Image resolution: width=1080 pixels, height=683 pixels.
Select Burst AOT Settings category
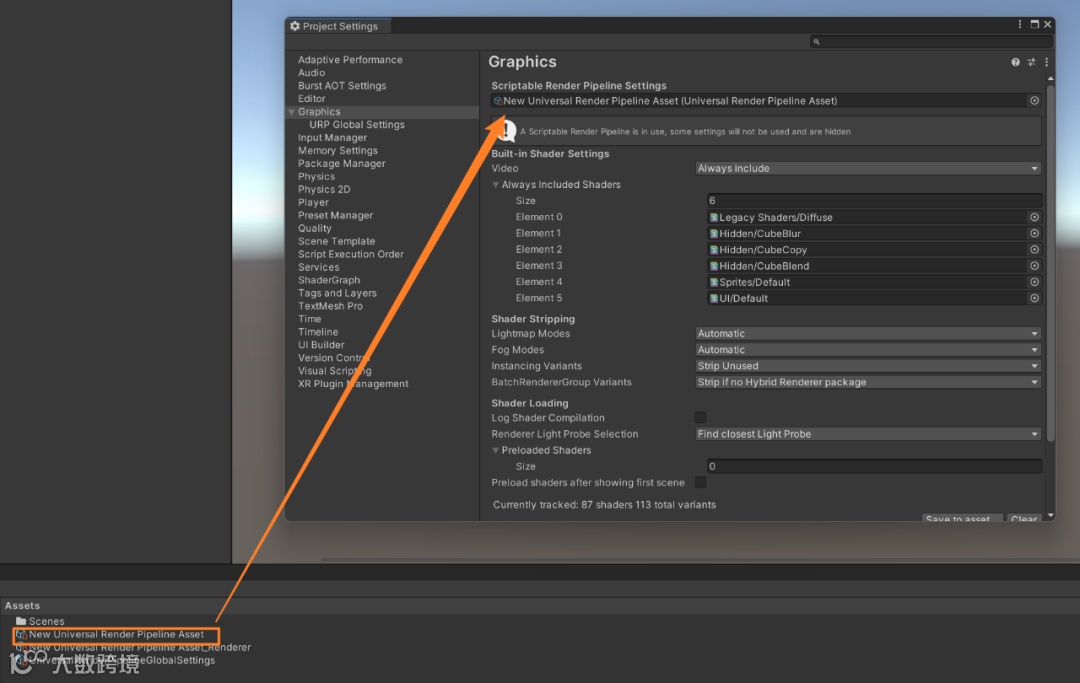(x=342, y=86)
